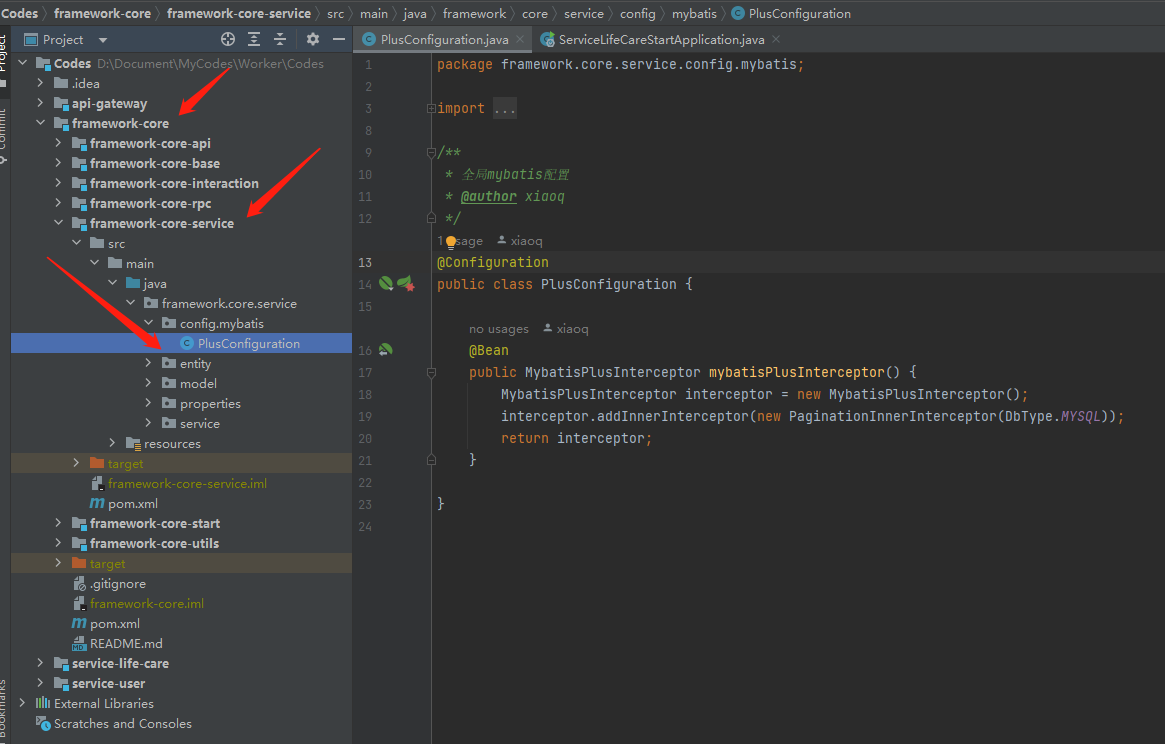Click the Collapse All icon in Project panel
1165x744 pixels.
coord(280,39)
